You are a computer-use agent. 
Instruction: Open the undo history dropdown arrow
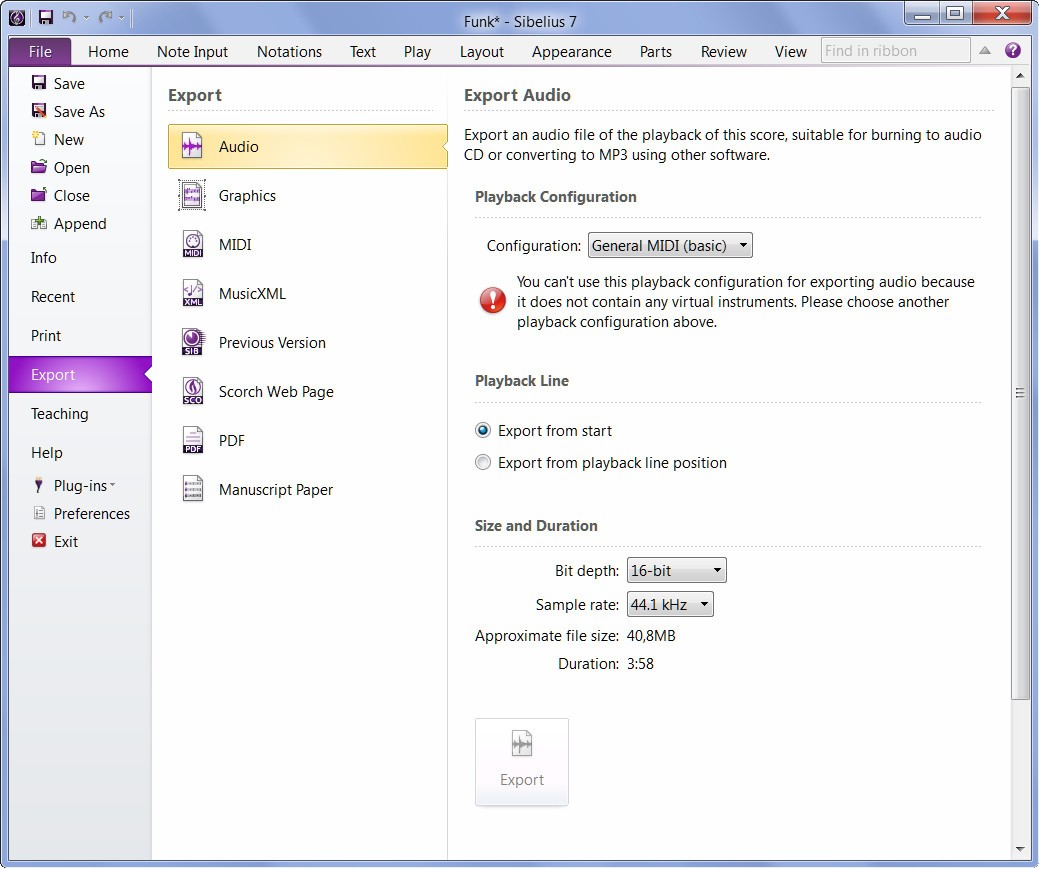pos(86,19)
